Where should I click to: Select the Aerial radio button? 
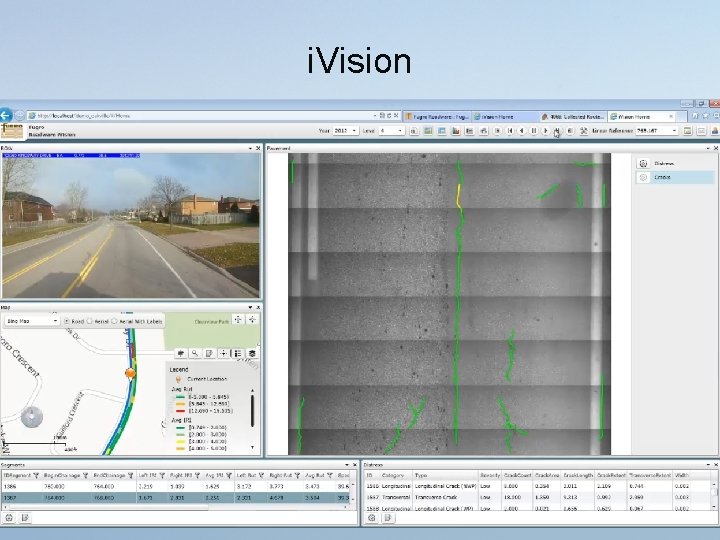[x=91, y=321]
